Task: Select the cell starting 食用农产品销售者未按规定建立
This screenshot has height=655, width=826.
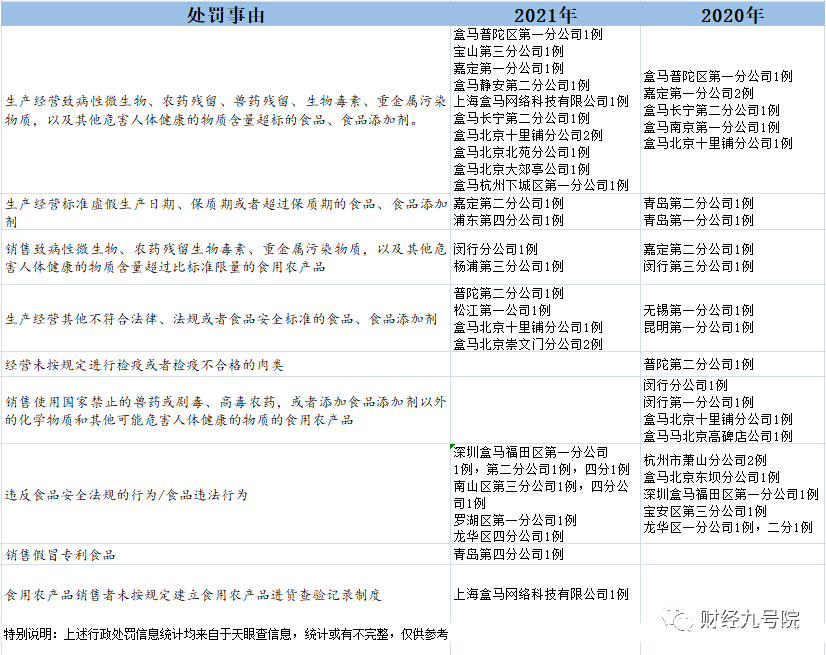Action: click(x=225, y=594)
